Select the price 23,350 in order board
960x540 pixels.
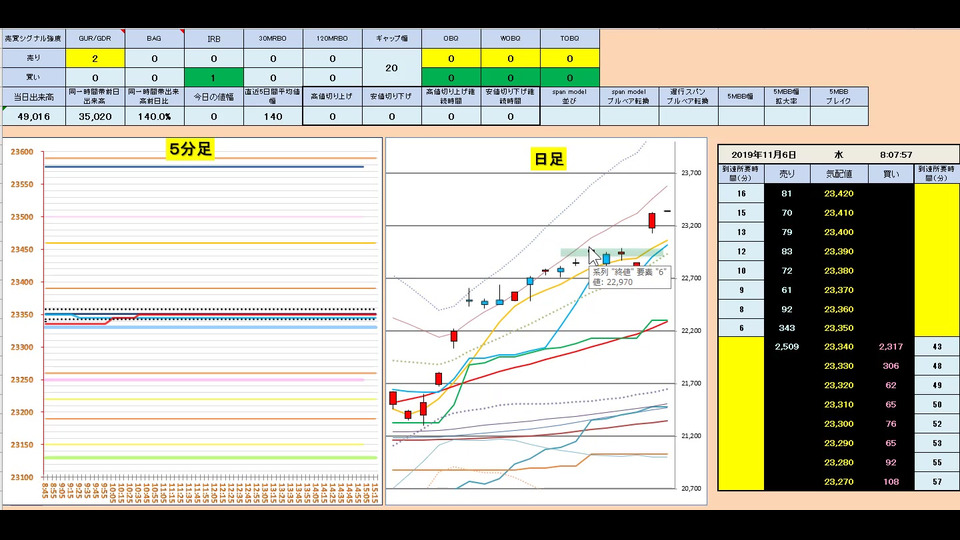839,328
